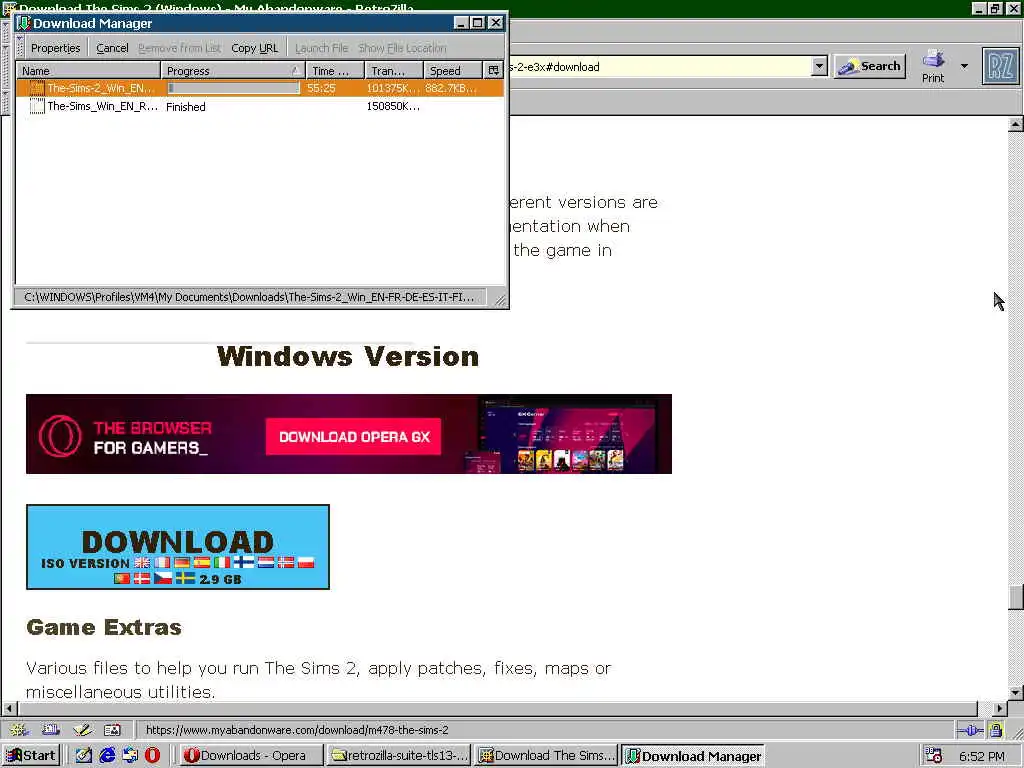1024x768 pixels.
Task: Switch to the Downloads - Opera taskbar window
Action: (x=251, y=755)
